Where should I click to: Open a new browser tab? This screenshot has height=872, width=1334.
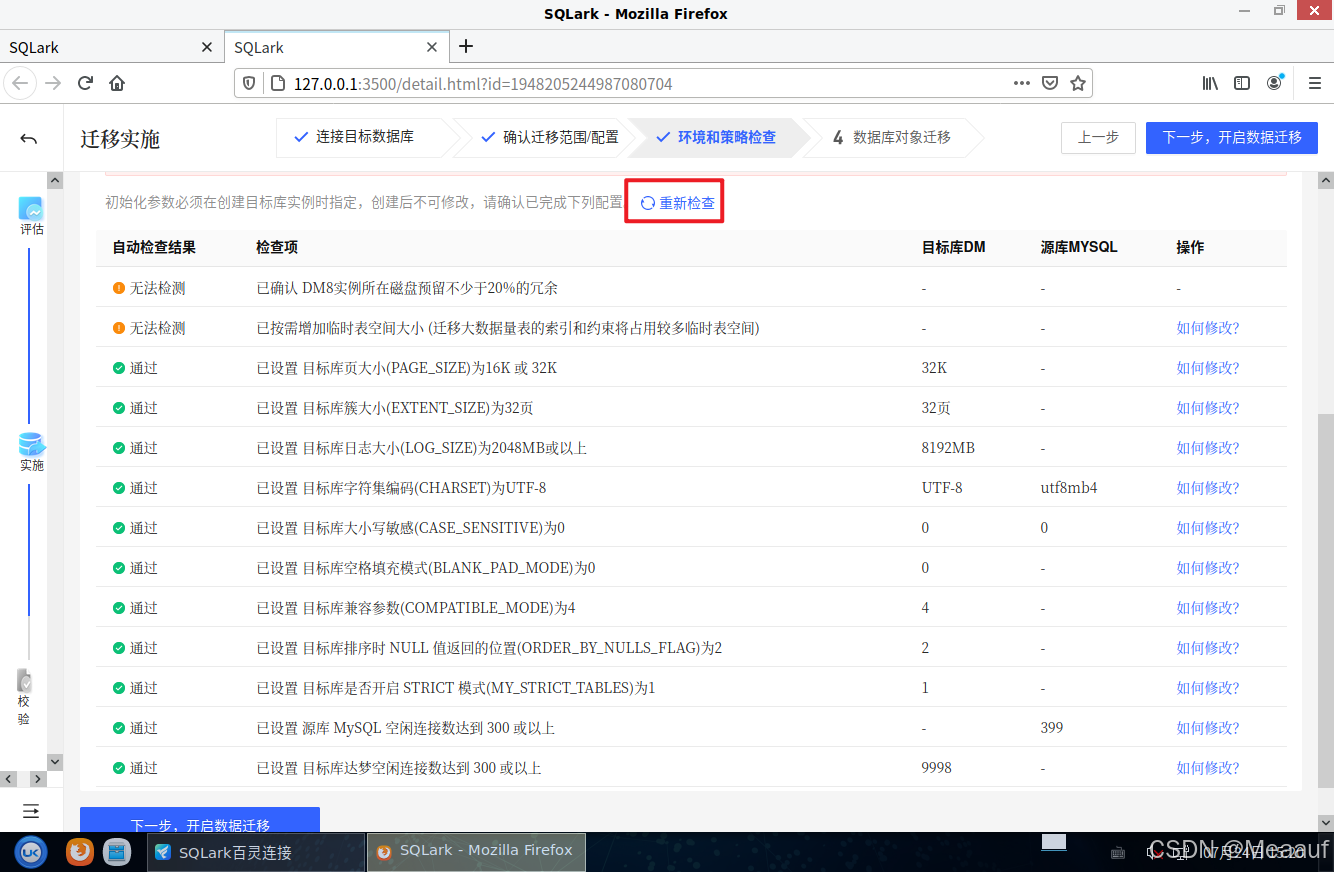click(x=466, y=46)
